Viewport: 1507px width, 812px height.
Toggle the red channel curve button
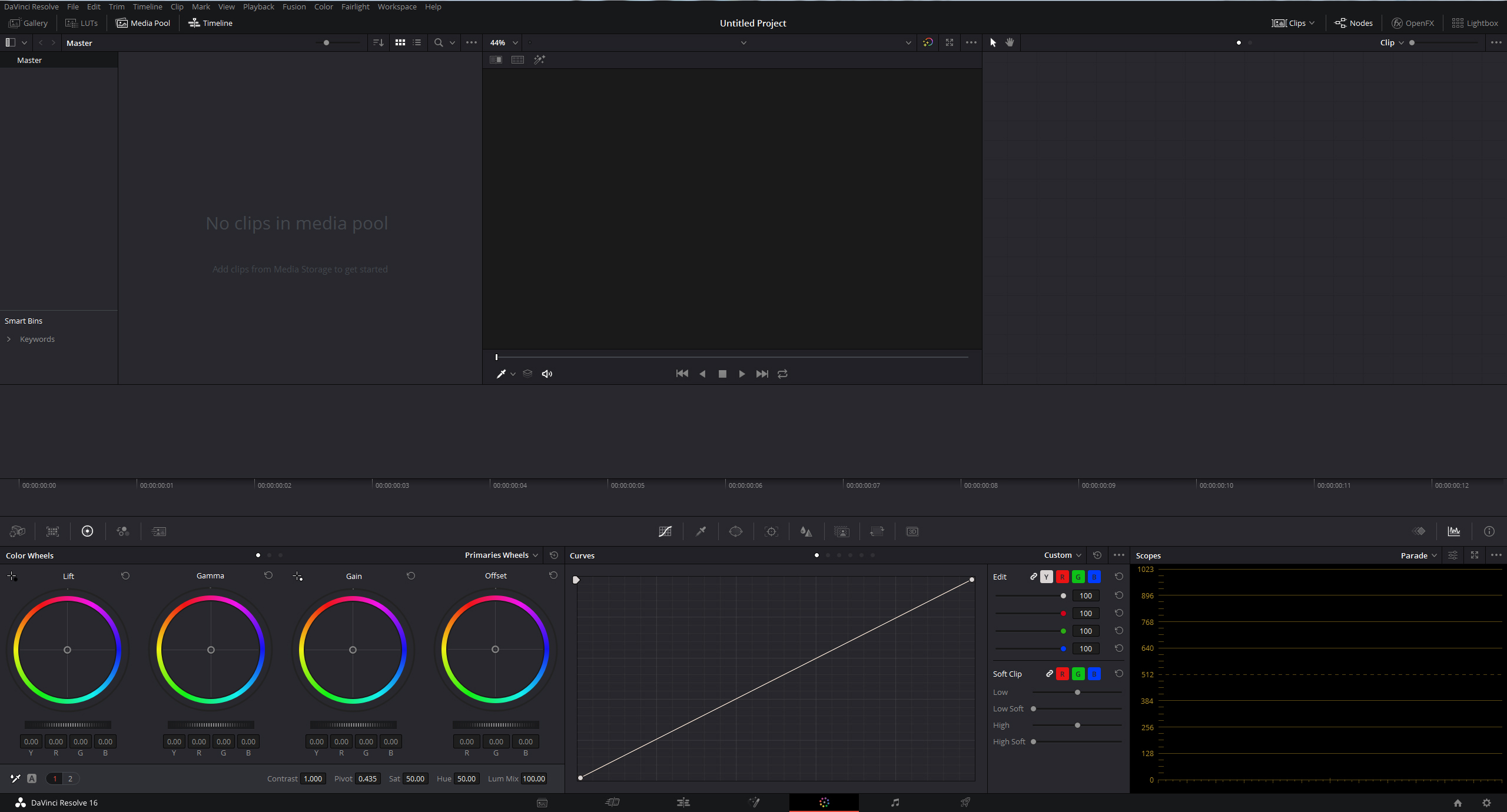pyautogui.click(x=1062, y=577)
